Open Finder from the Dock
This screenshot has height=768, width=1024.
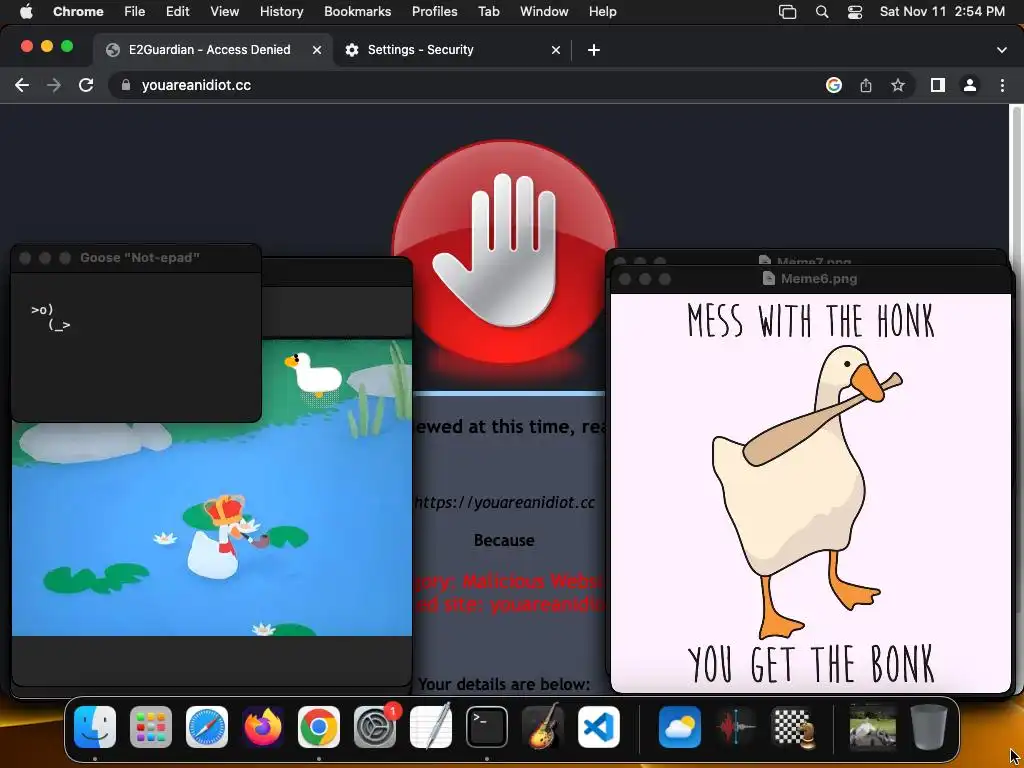click(95, 727)
